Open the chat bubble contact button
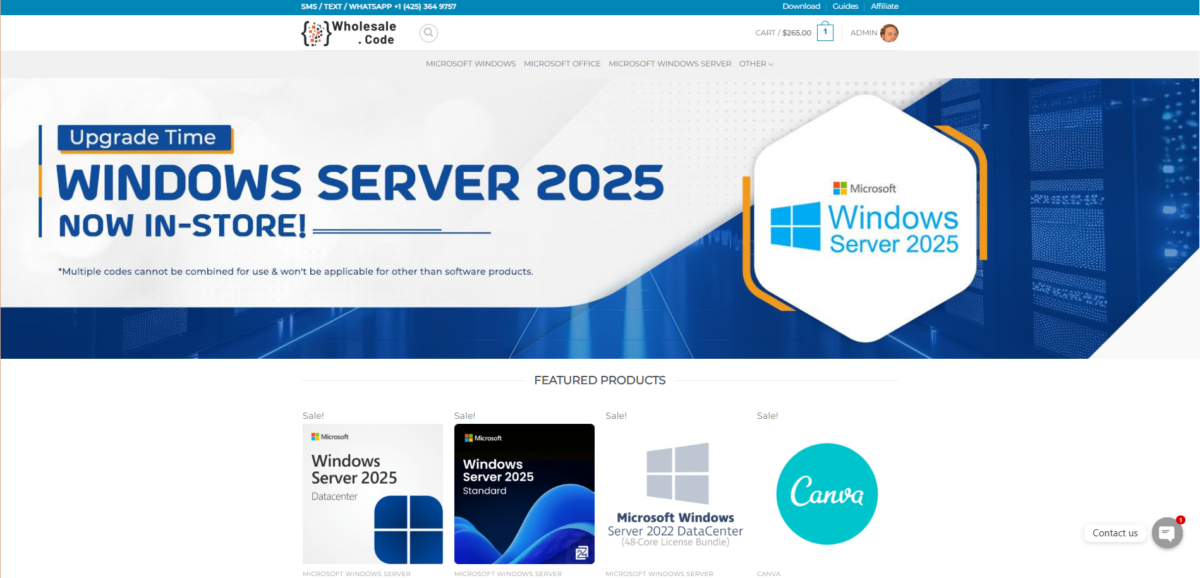Image resolution: width=1200 pixels, height=578 pixels. tap(1167, 533)
